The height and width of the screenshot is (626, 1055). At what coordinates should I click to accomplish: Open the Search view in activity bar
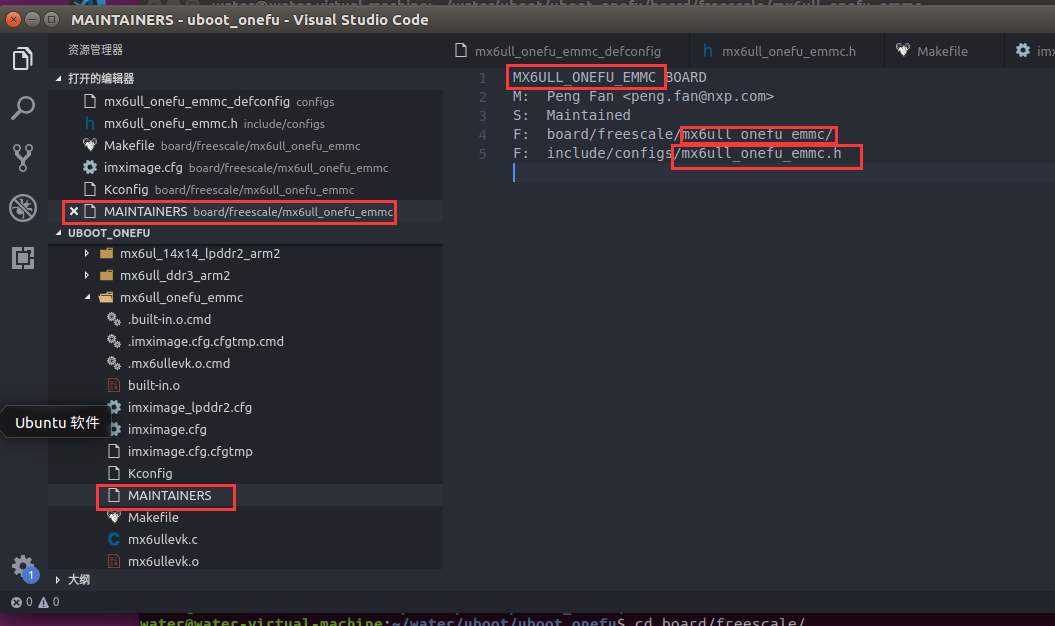(23, 108)
